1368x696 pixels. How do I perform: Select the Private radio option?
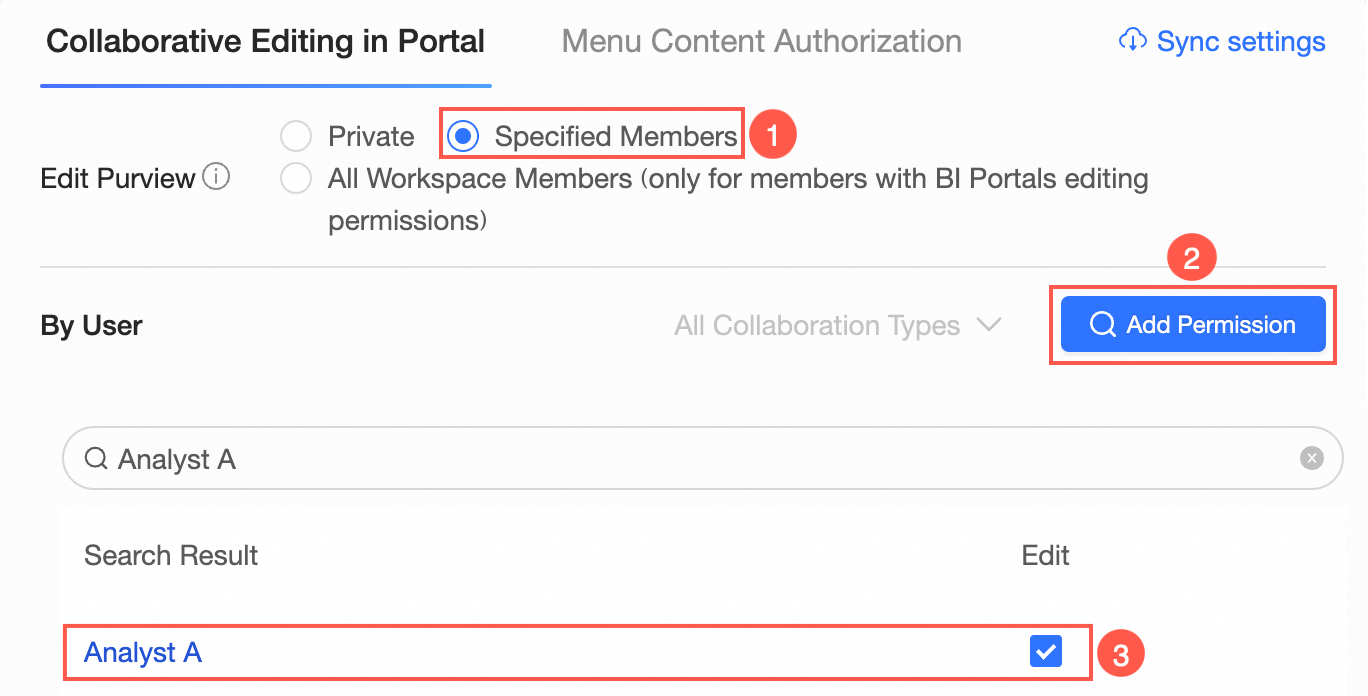click(296, 136)
